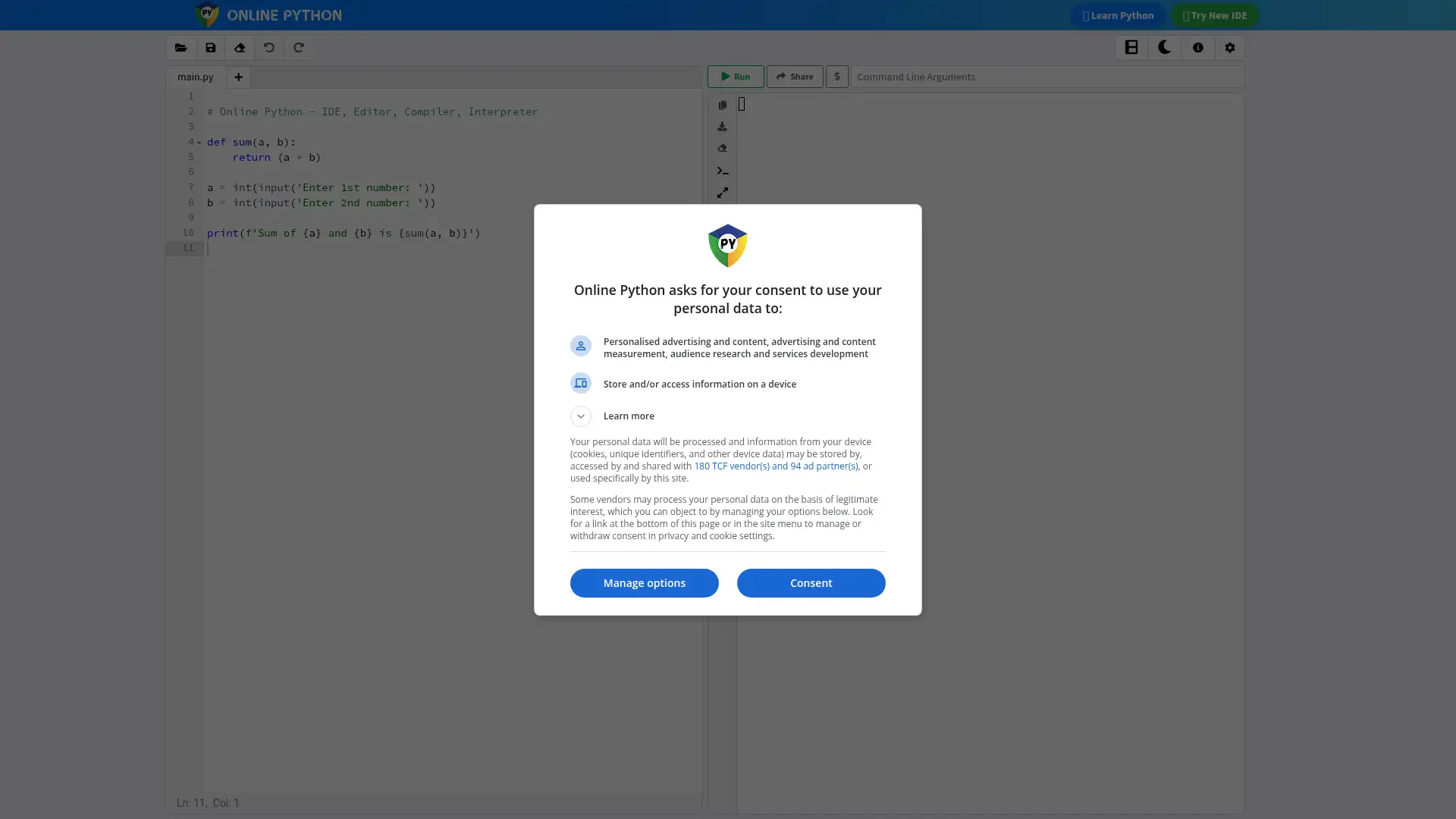
Task: Open the settings gear menu
Action: [1231, 47]
